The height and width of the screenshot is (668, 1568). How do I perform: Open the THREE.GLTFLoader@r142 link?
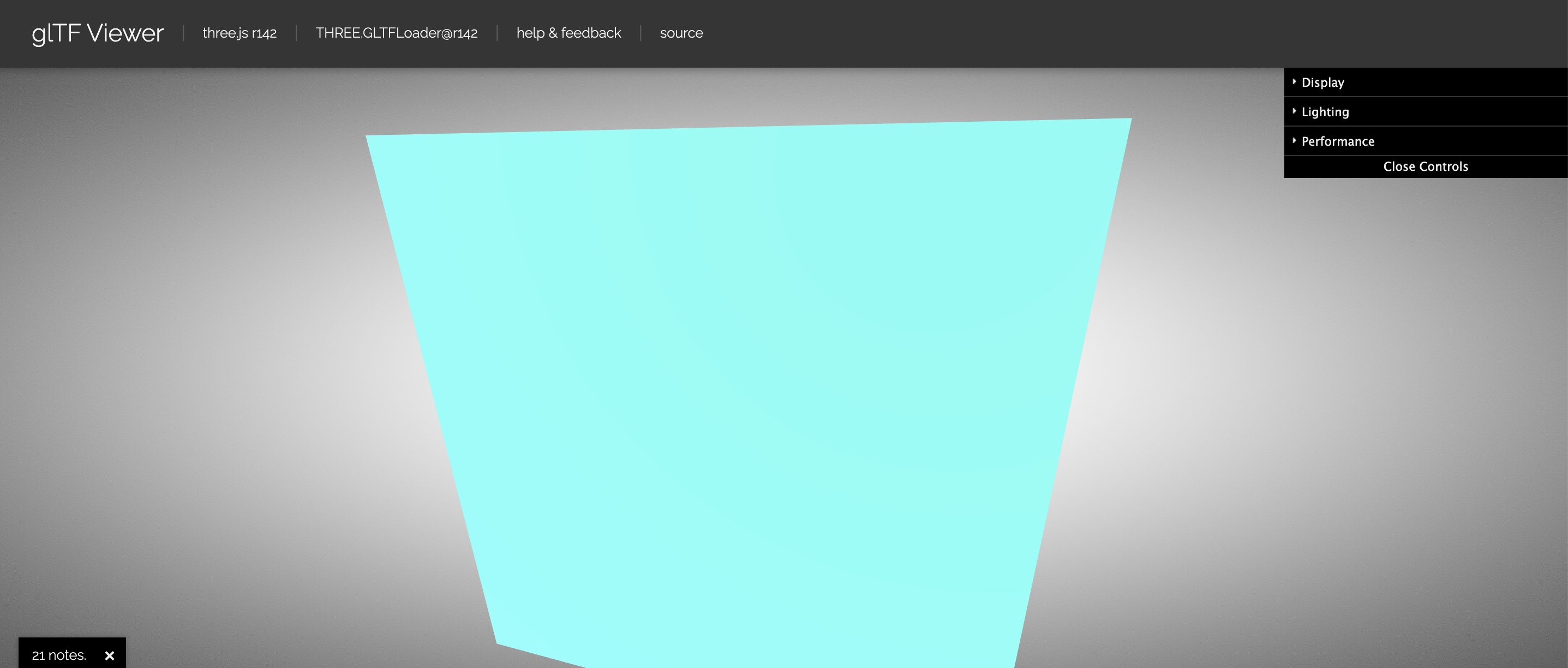point(396,33)
